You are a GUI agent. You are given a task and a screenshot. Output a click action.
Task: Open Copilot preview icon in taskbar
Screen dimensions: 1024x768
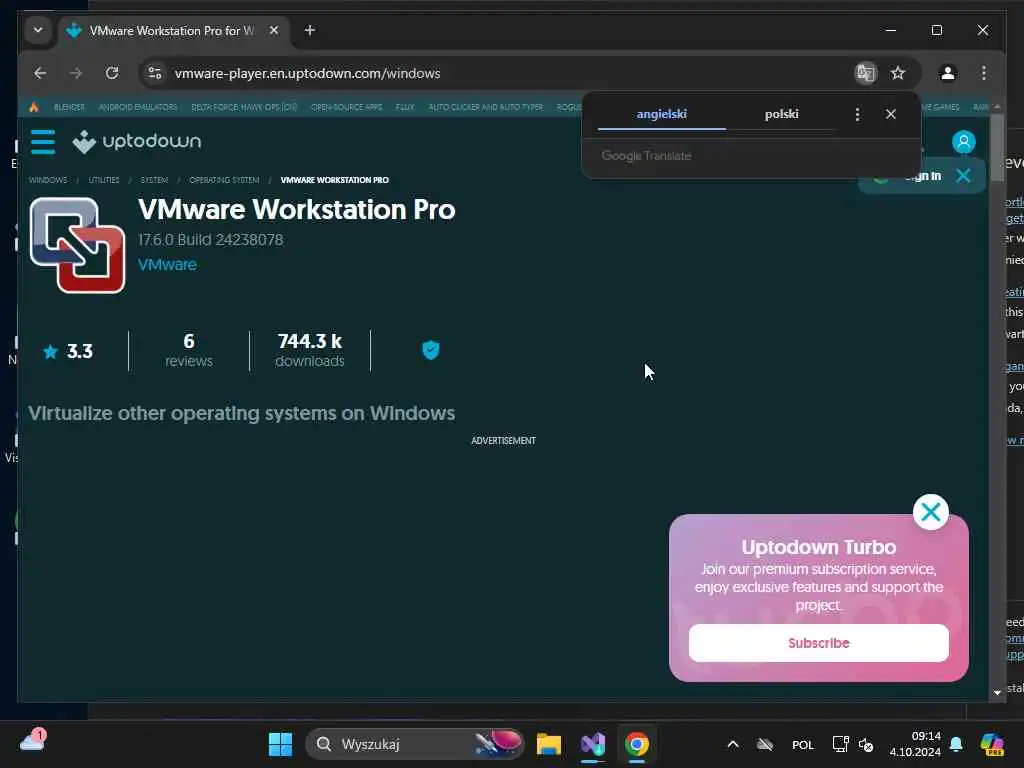click(992, 744)
